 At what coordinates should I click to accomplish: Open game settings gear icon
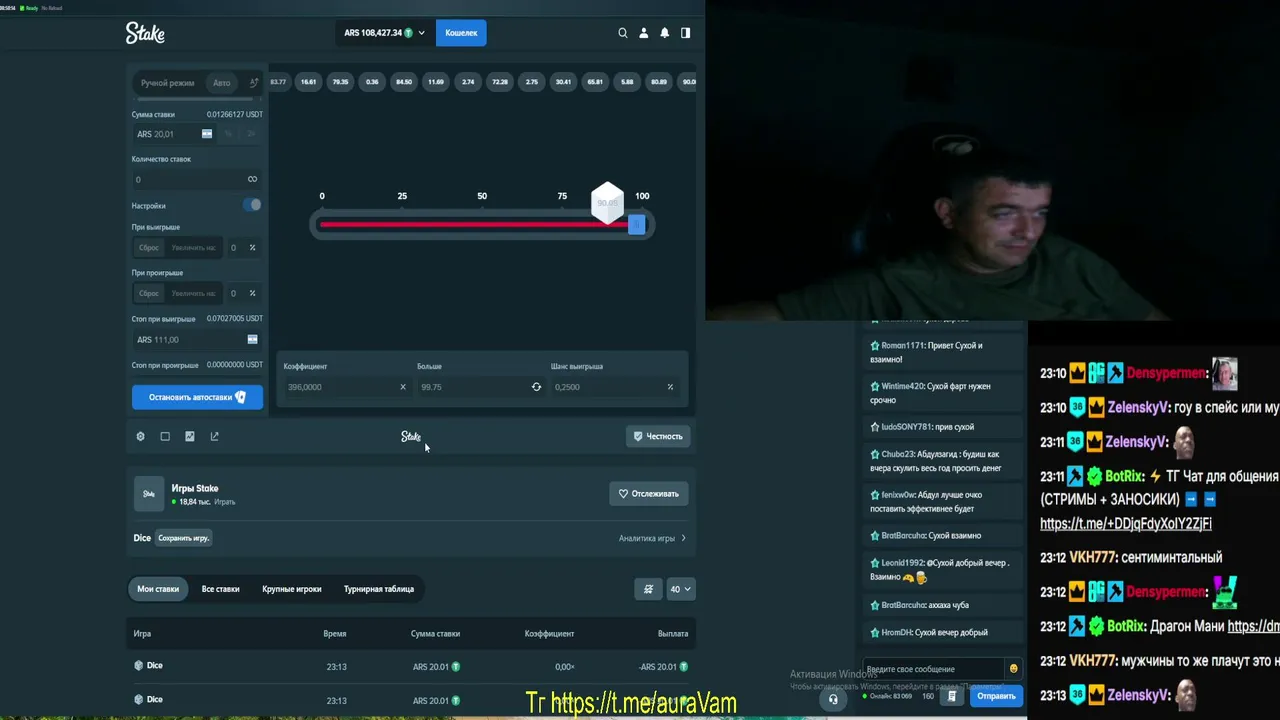pyautogui.click(x=140, y=436)
